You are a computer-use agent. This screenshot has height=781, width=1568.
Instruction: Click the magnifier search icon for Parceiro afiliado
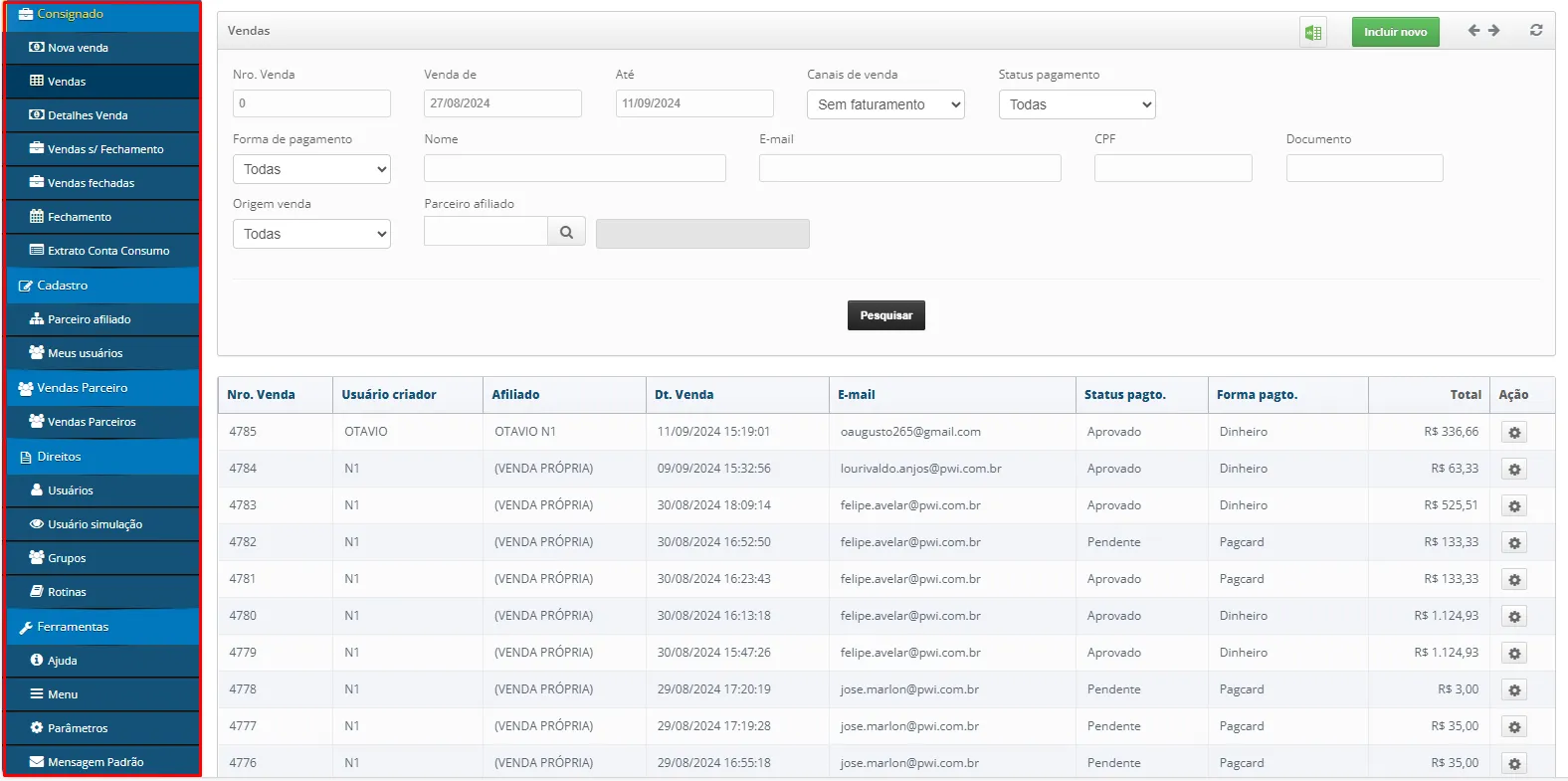(566, 232)
